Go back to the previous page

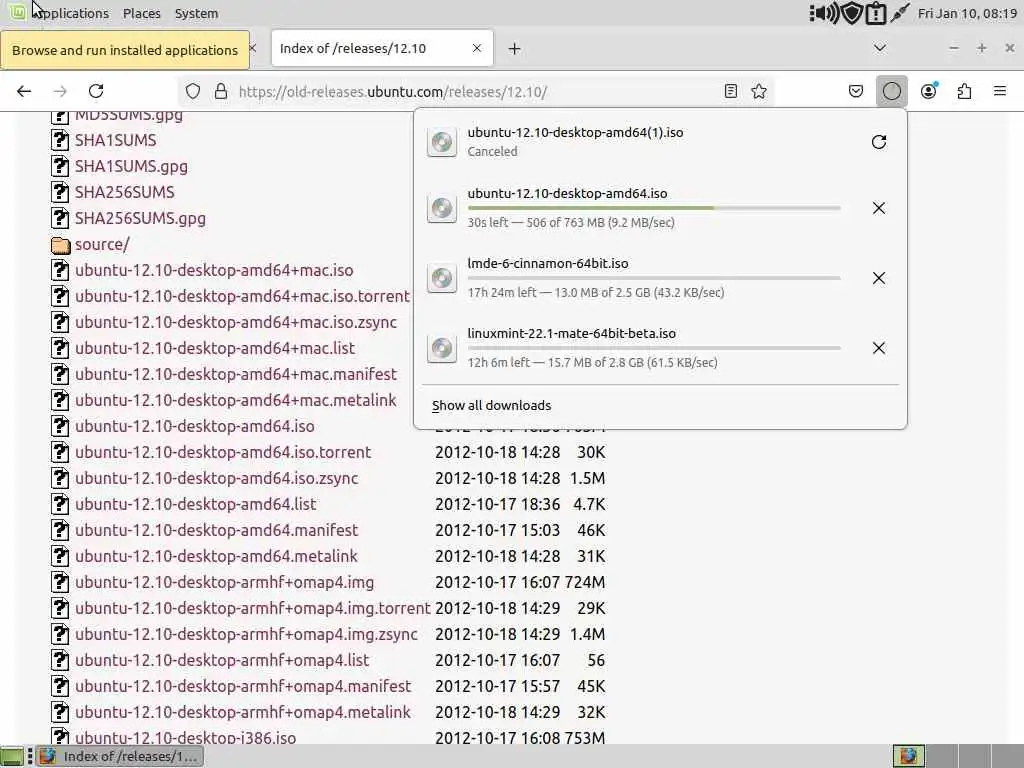tap(24, 91)
